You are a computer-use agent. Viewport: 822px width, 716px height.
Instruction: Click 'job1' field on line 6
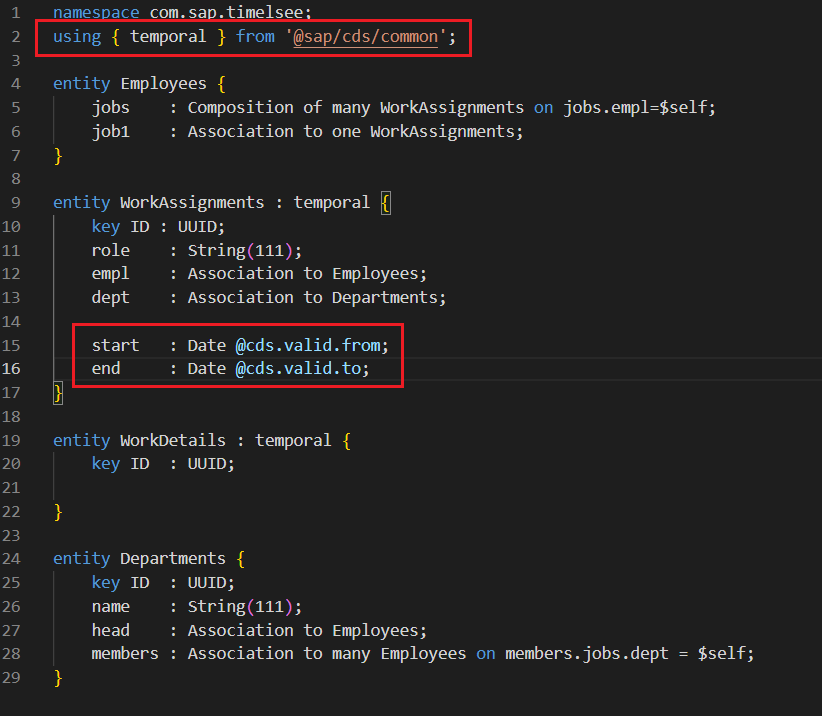coord(110,132)
